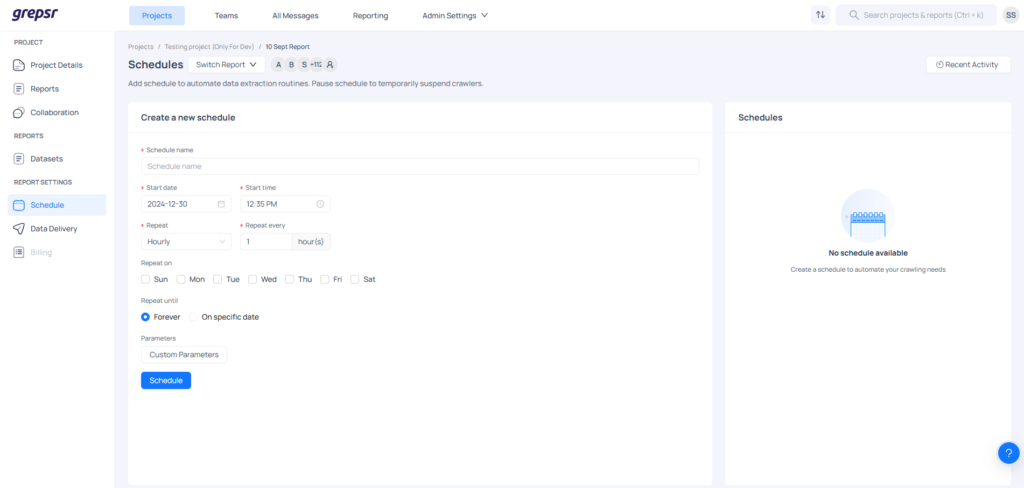Screen dimensions: 1024x488
Task: Click the SS user avatar
Action: tap(1010, 15)
